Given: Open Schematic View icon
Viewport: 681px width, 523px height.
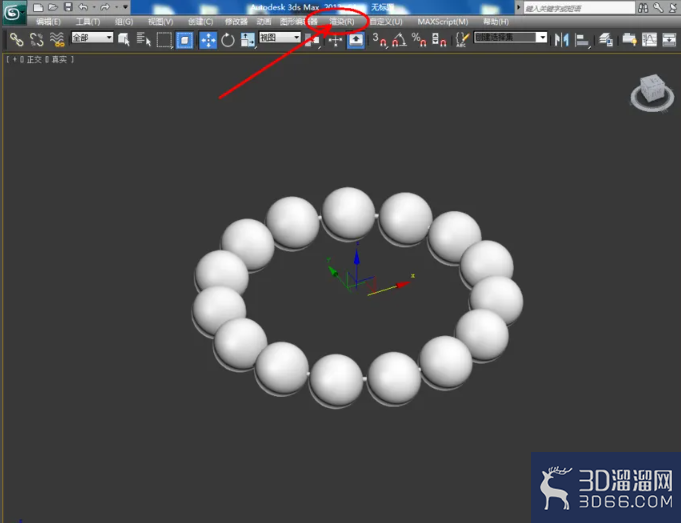Looking at the screenshot, I should [669, 40].
